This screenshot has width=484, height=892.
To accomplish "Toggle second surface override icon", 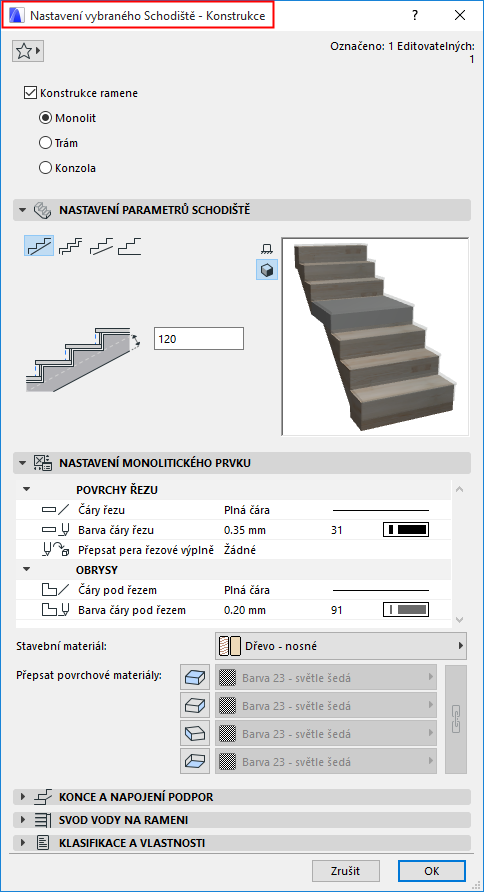I will (195, 705).
